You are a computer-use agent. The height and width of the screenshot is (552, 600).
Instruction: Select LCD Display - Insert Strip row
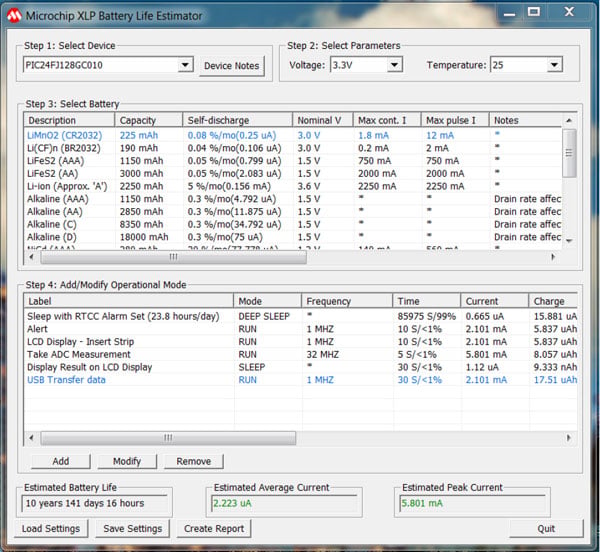coord(301,342)
